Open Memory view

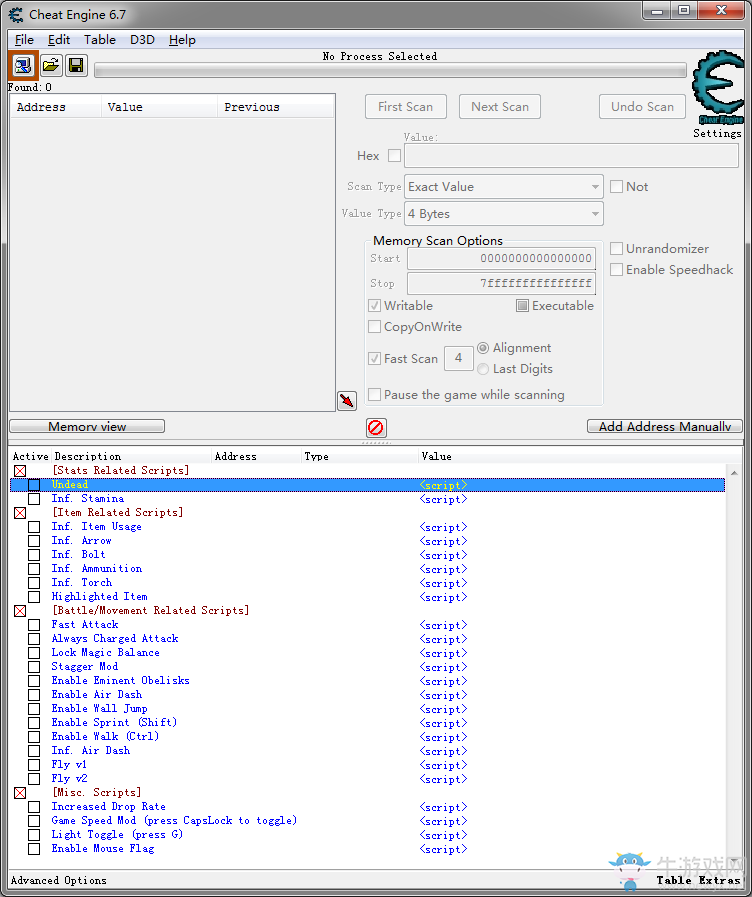87,426
